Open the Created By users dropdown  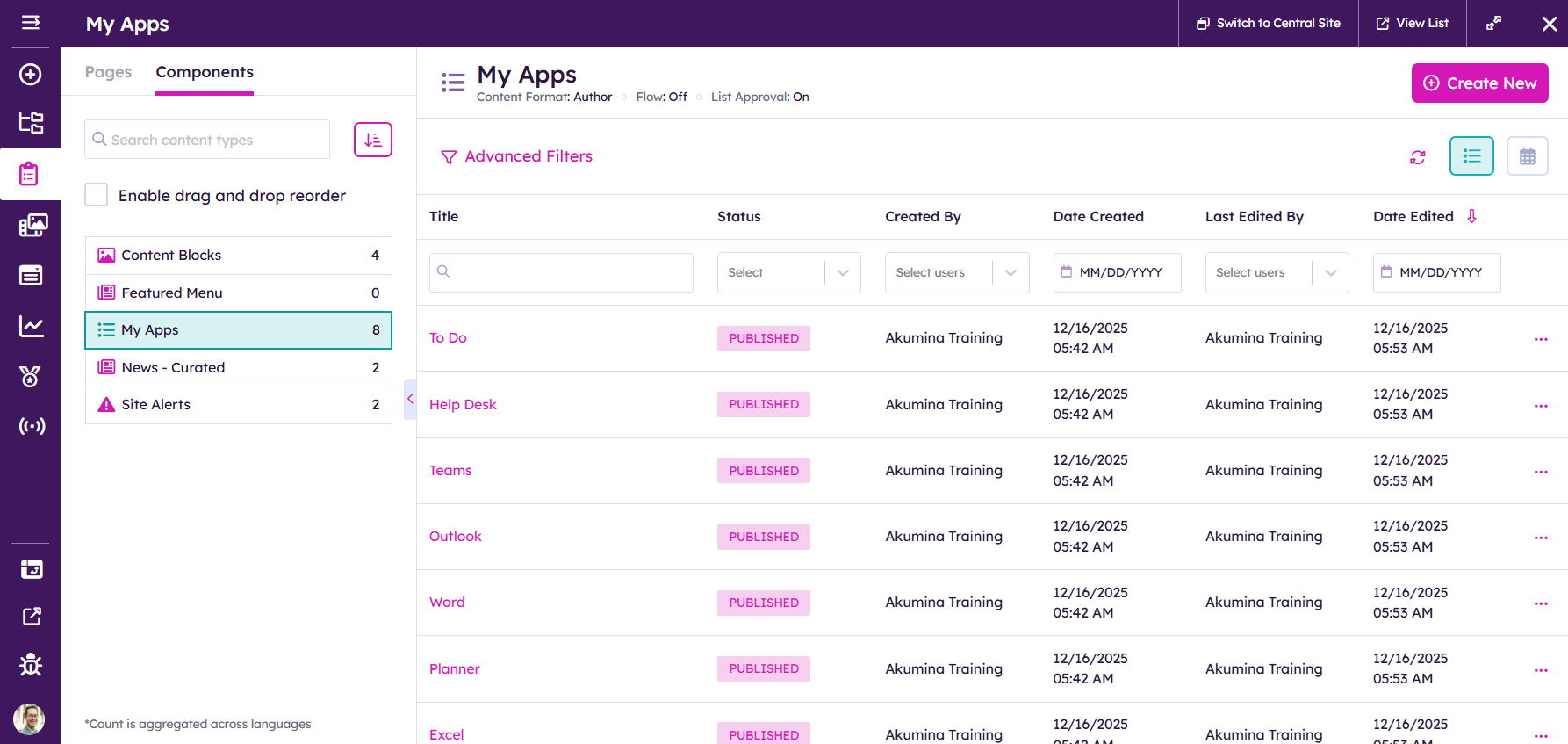pyautogui.click(x=956, y=273)
